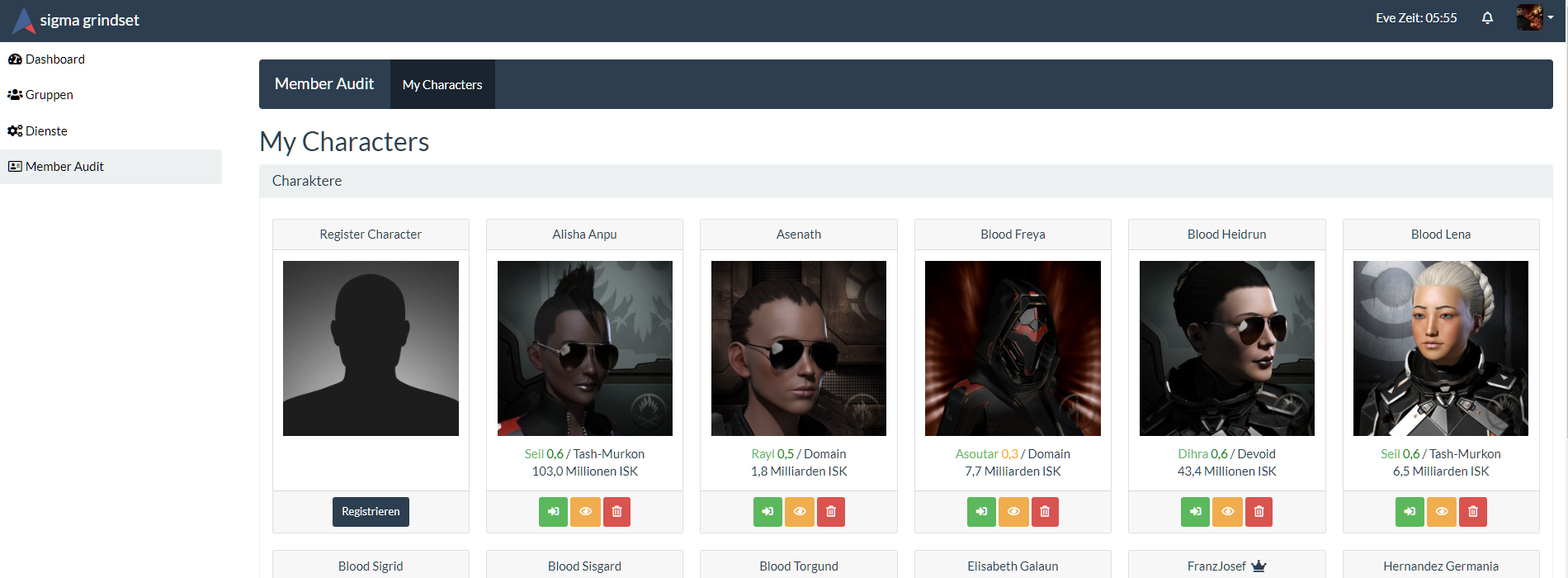Click the Member Audit ID card icon

[15, 167]
